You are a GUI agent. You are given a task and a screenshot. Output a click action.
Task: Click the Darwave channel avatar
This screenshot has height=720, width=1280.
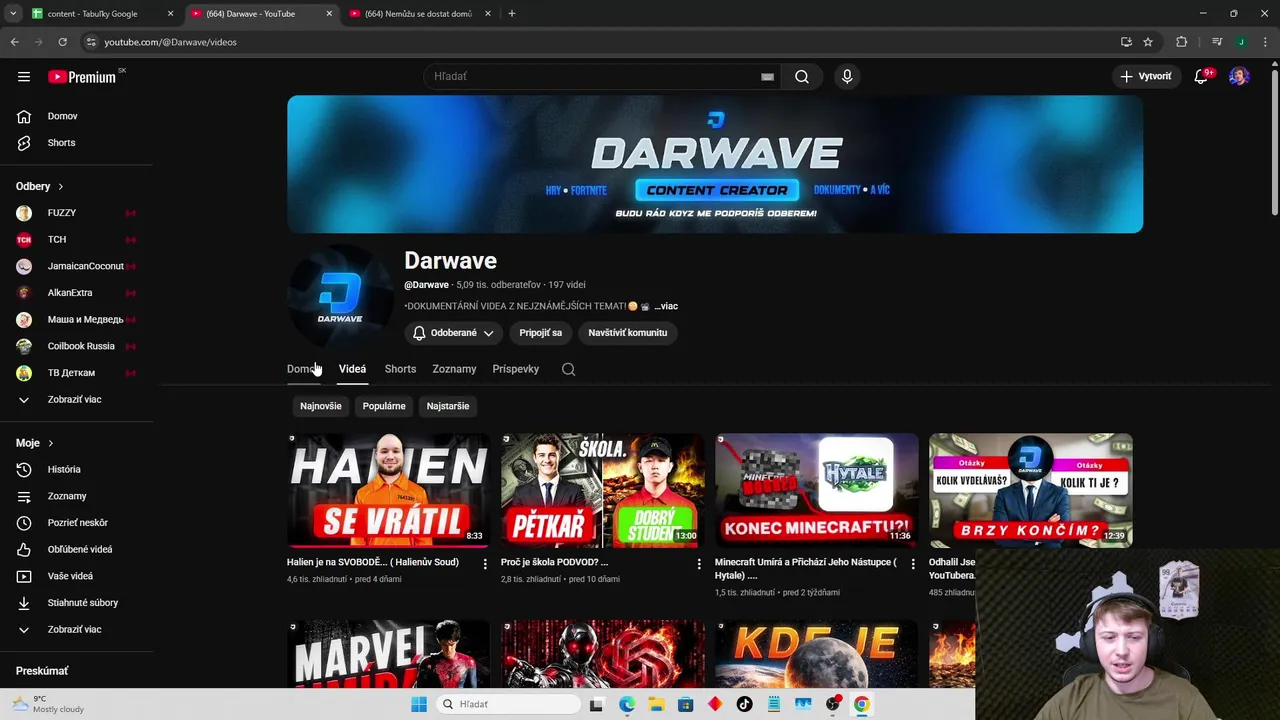click(x=340, y=297)
